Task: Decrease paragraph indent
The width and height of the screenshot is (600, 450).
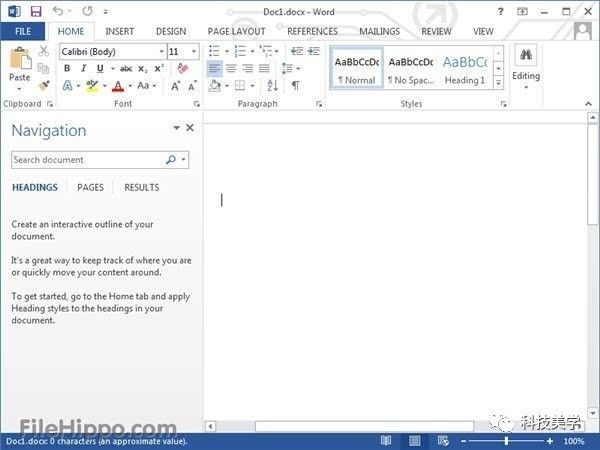Action: (x=297, y=51)
